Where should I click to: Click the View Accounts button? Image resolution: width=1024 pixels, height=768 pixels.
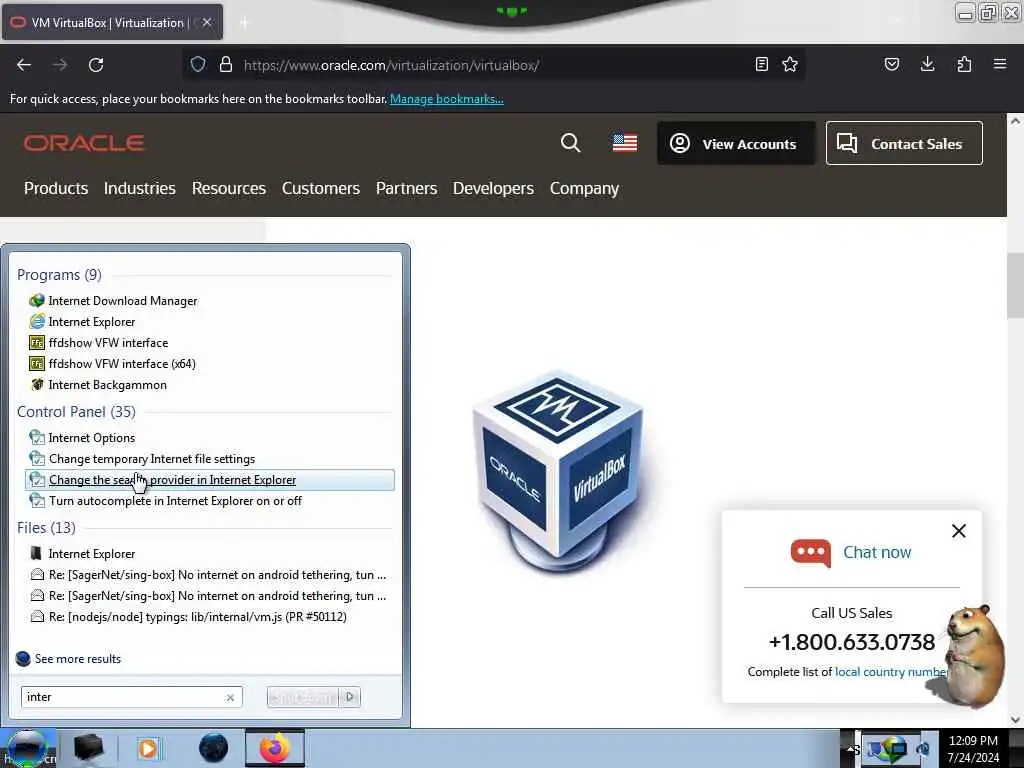coord(736,143)
